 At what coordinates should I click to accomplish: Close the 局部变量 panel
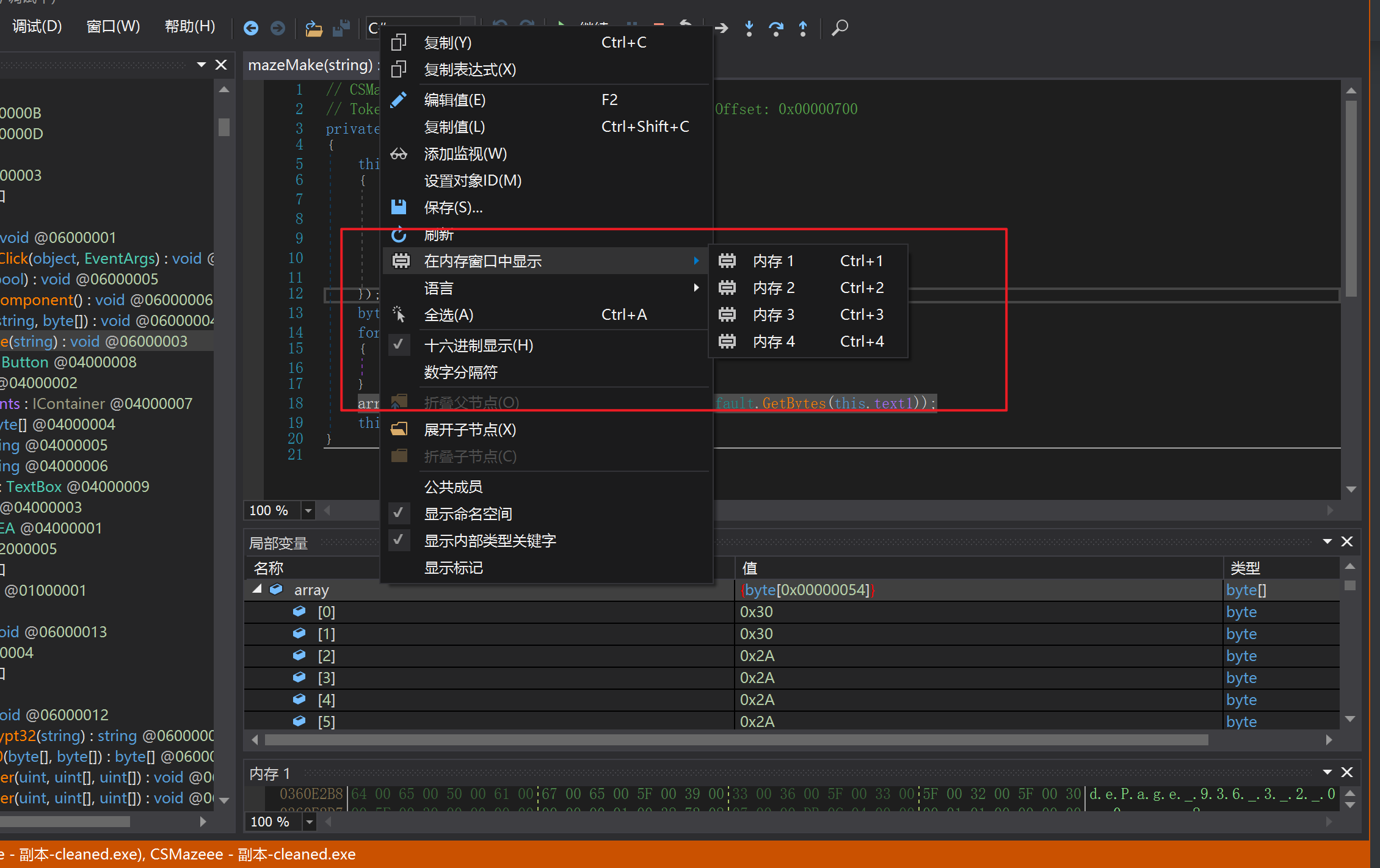(x=1347, y=541)
